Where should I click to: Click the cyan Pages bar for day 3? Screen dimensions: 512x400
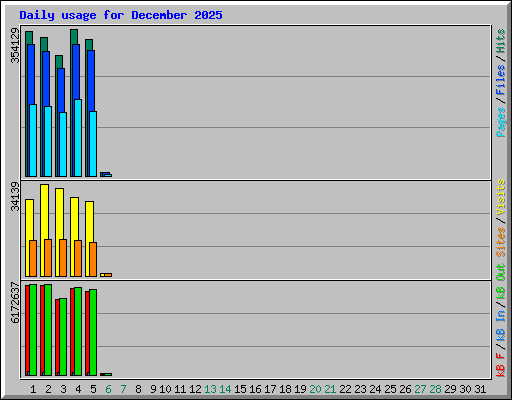tap(63, 144)
